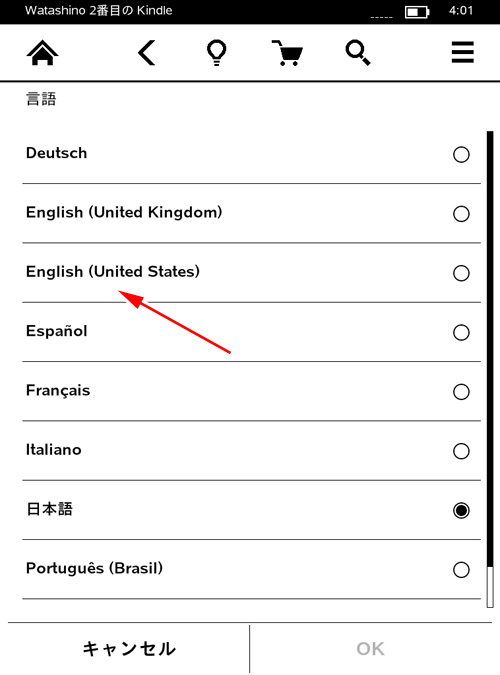Viewport: 500px width, 675px height.
Task: Click the language list scrollbar
Action: pos(490,369)
